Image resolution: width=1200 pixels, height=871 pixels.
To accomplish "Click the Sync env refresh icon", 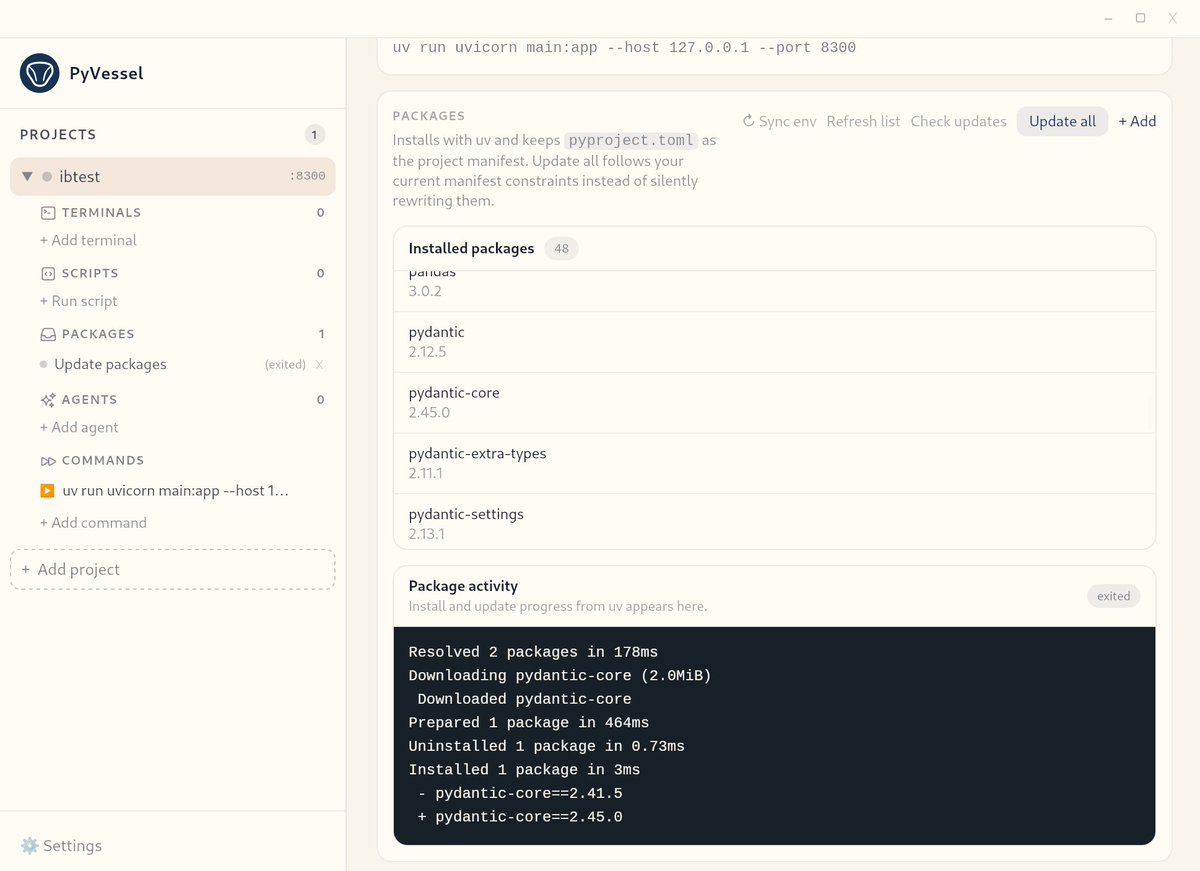I will tap(748, 121).
